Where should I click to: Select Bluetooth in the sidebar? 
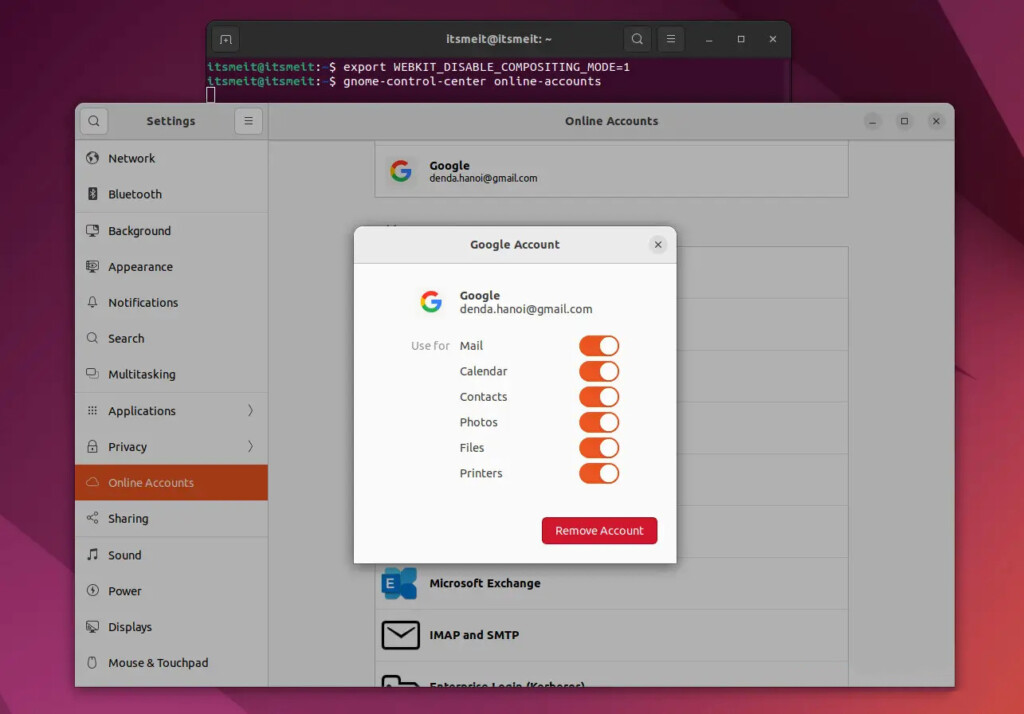tap(134, 194)
